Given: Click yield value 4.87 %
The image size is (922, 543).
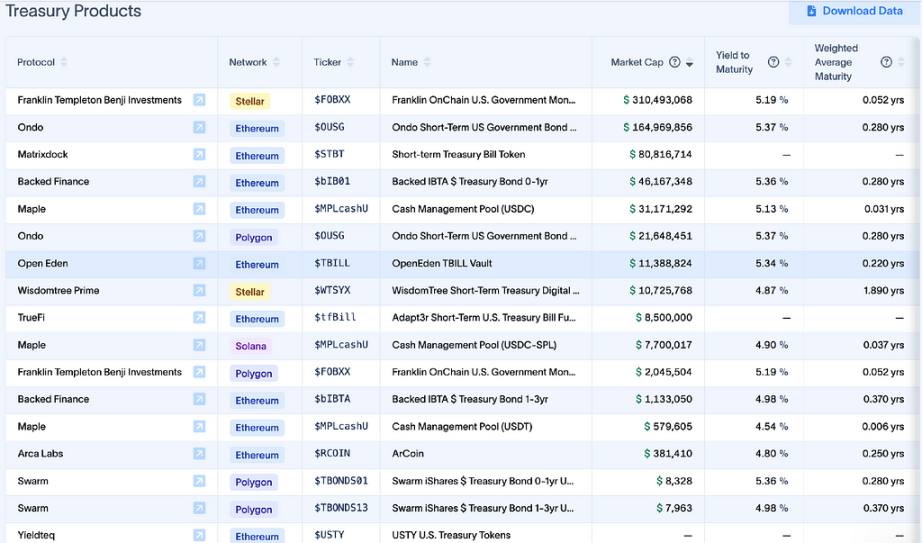Looking at the screenshot, I should point(771,290).
